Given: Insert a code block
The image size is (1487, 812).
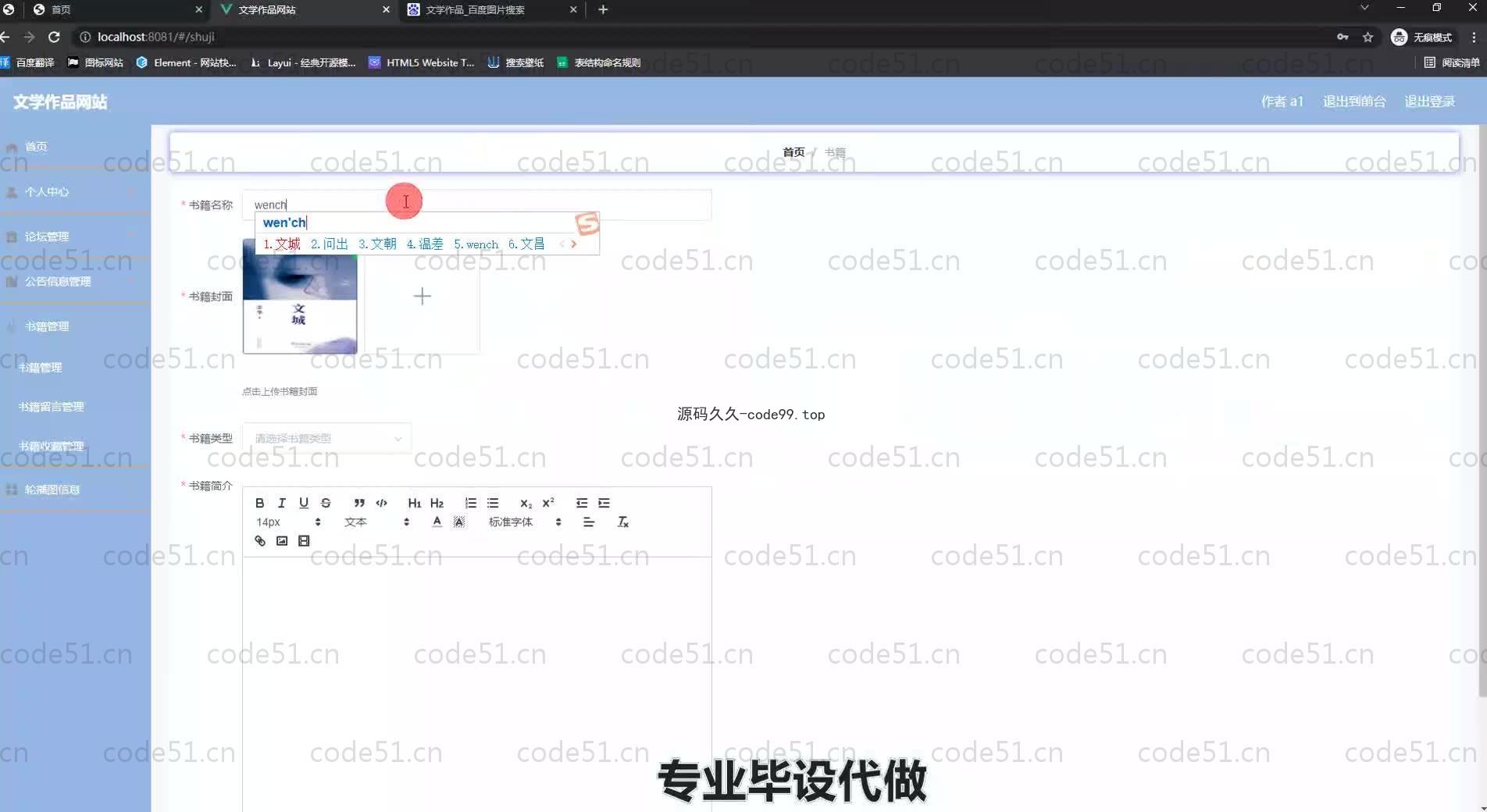Looking at the screenshot, I should [x=381, y=504].
